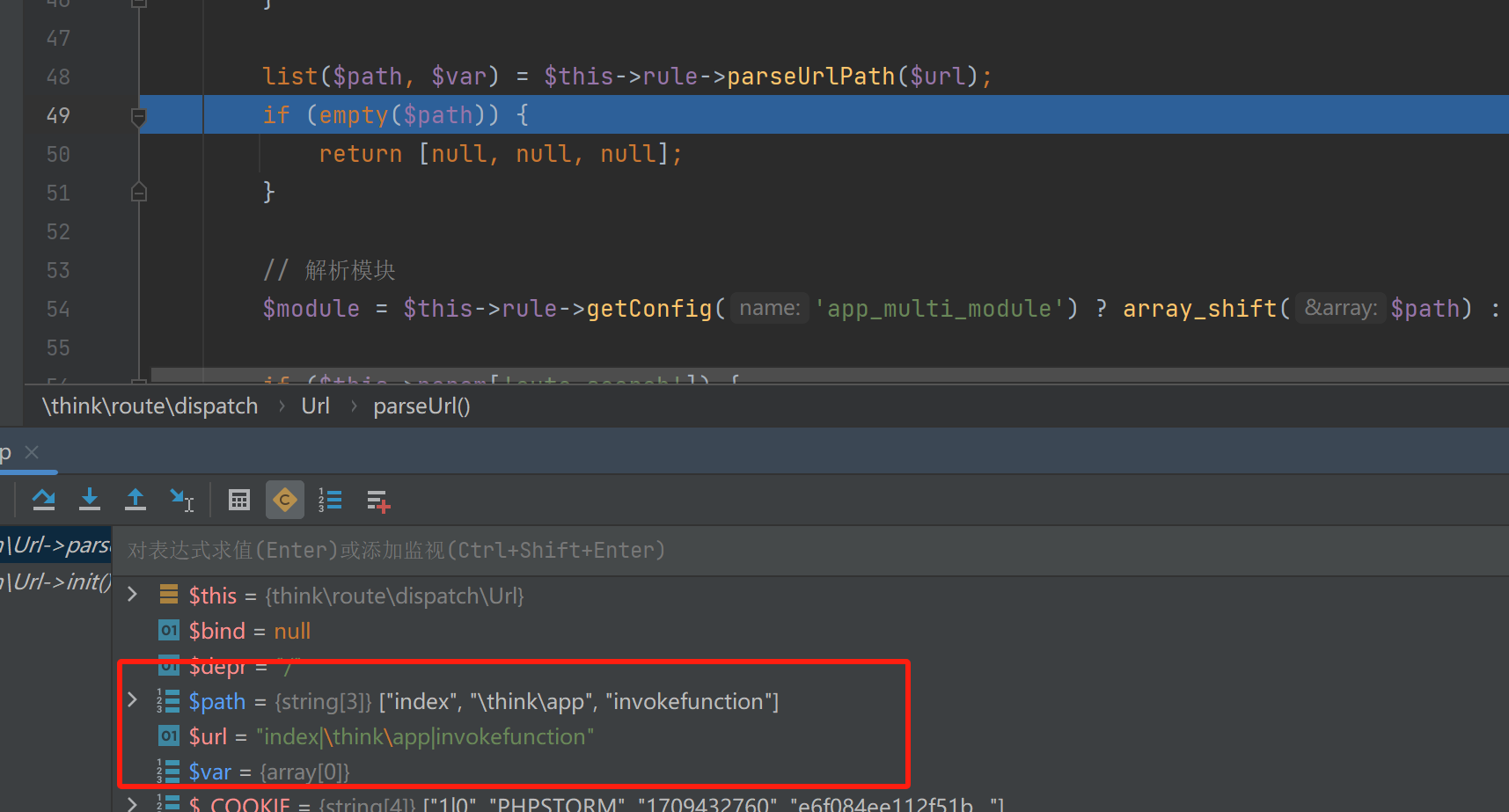Collapse the code fold at line 49

(139, 116)
